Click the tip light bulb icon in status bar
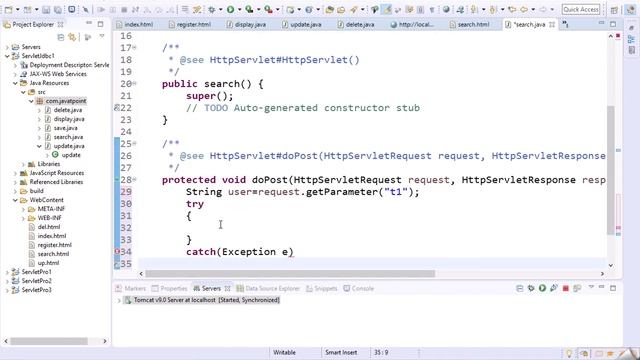The height and width of the screenshot is (360, 640). (569, 353)
